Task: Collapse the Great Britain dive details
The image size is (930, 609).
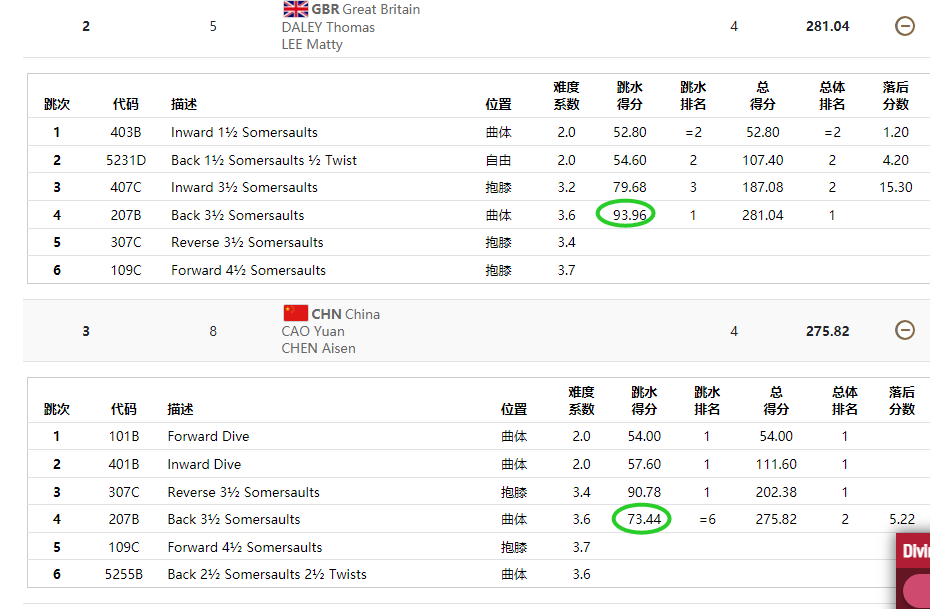Action: point(904,27)
